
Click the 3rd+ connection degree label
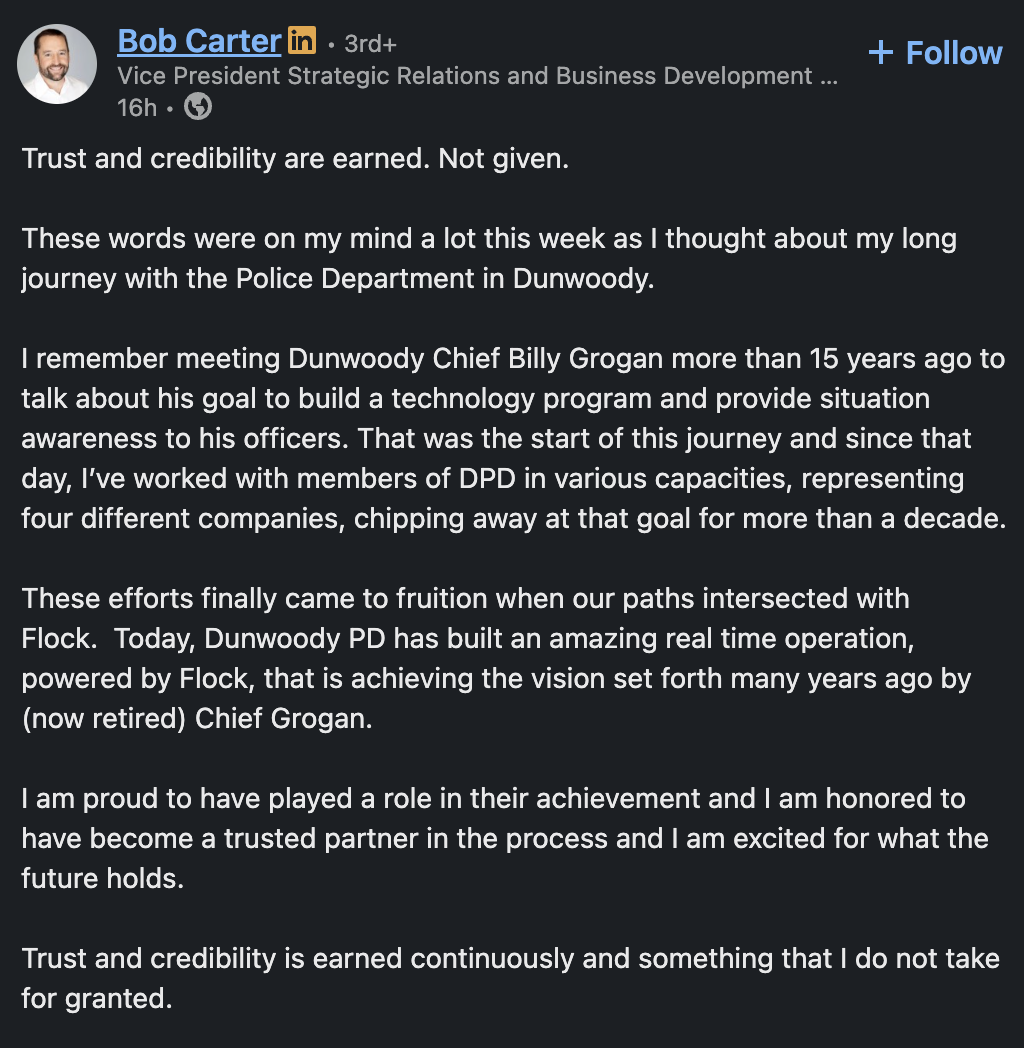(x=370, y=44)
